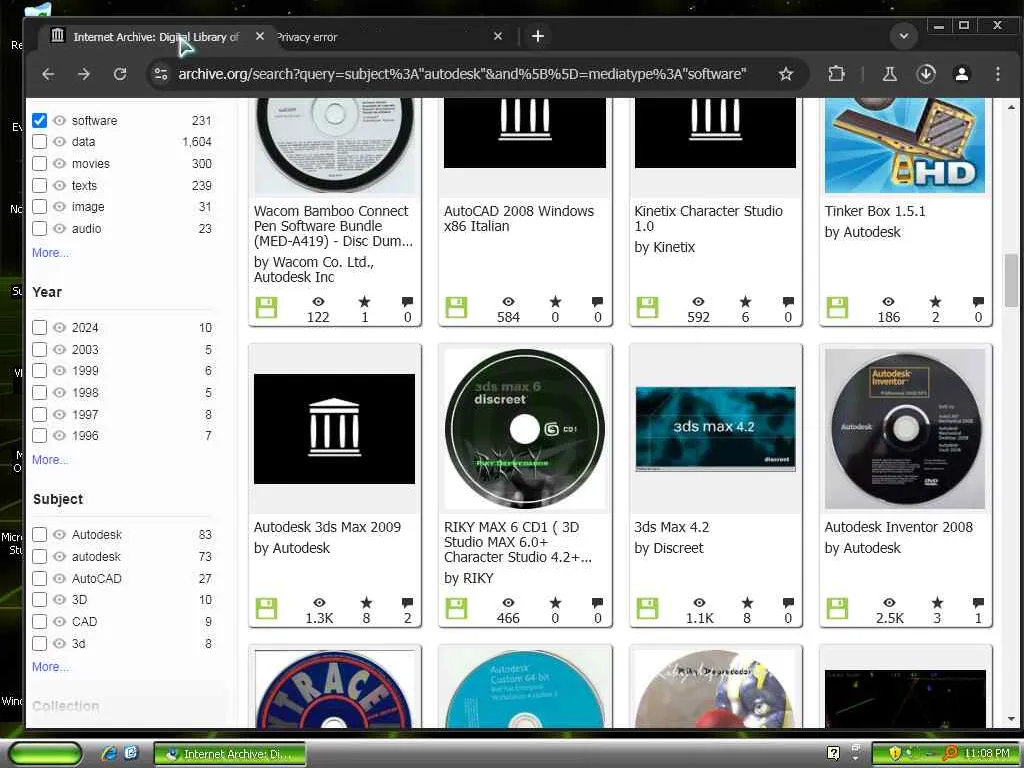Check the data media type checkbox
The image size is (1024, 768).
[x=39, y=142]
